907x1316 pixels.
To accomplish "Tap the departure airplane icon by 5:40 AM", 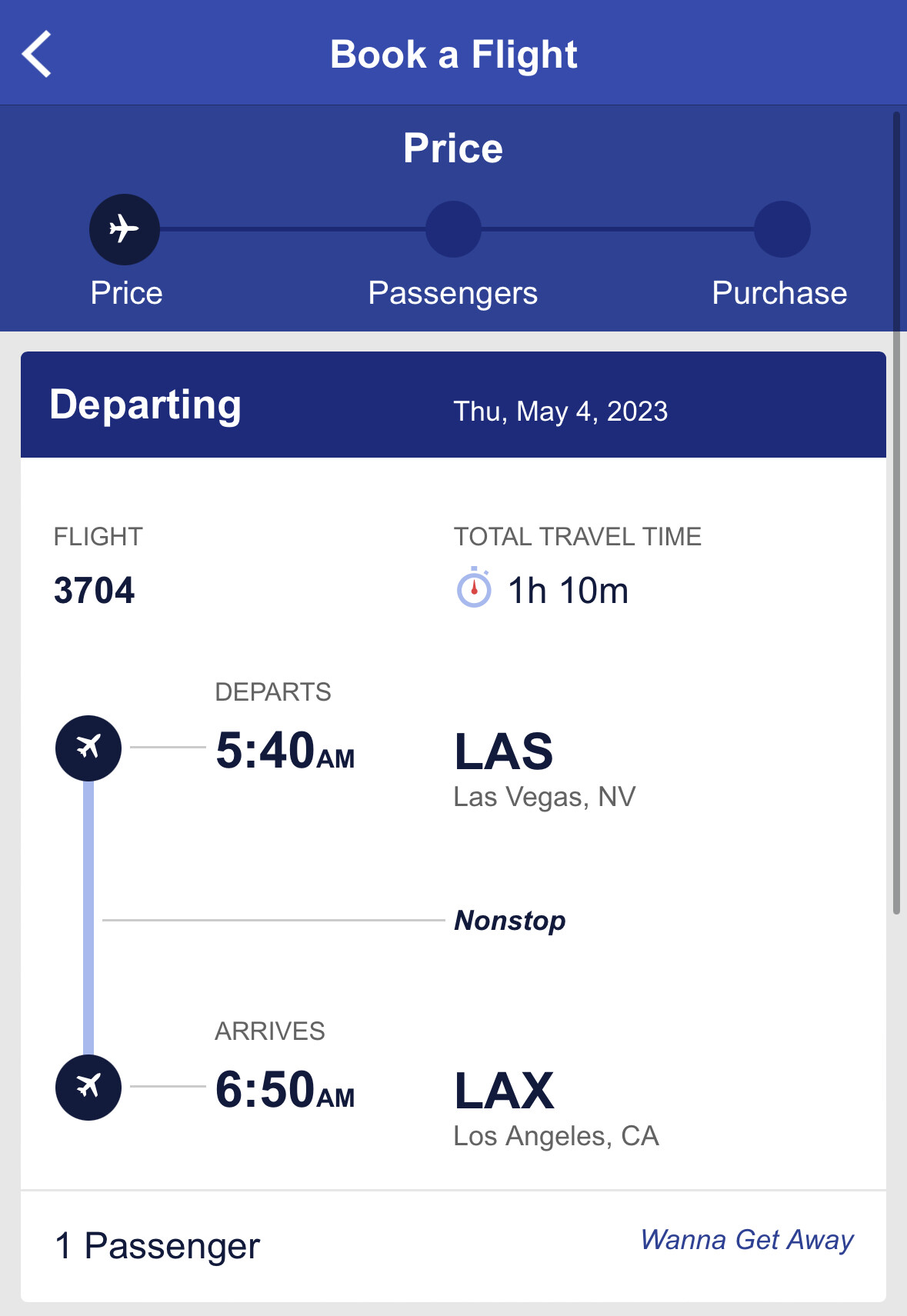I will pos(88,748).
